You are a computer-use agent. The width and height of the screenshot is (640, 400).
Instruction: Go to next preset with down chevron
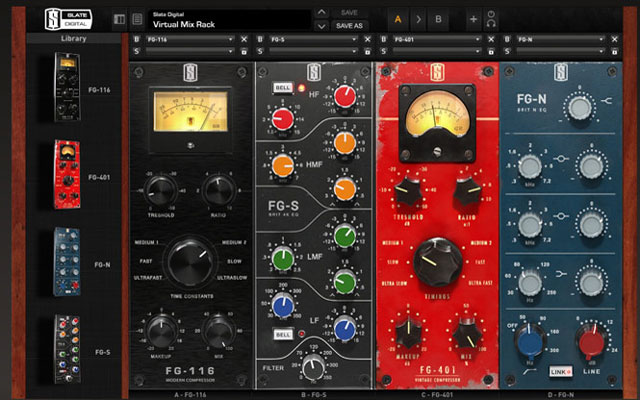coord(322,26)
